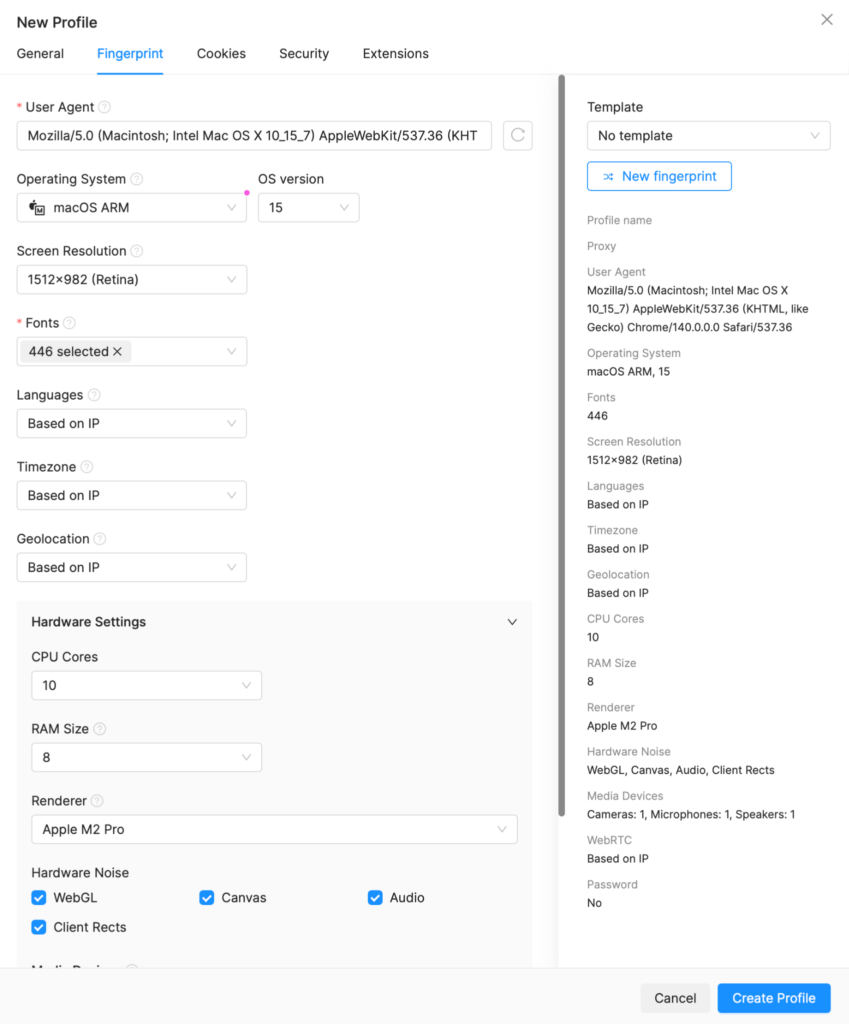The image size is (849, 1024).
Task: Open the Operating System dropdown
Action: click(x=131, y=208)
